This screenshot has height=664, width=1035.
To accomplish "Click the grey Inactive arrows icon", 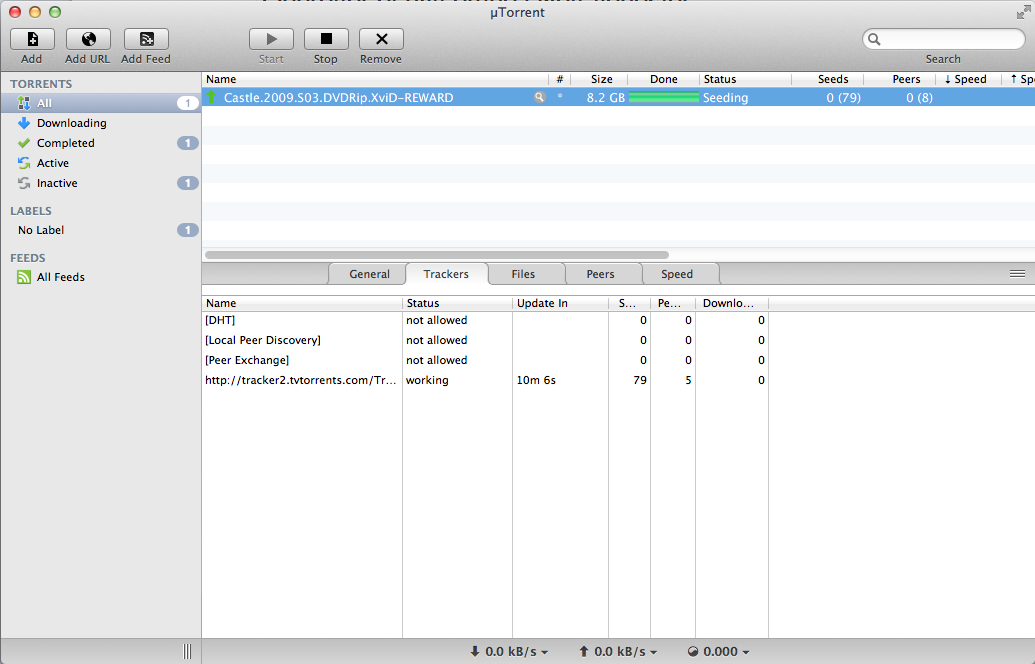I will click(24, 183).
